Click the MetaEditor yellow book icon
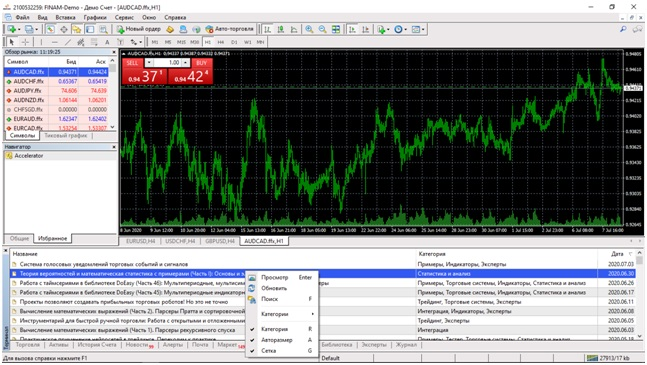647x365 pixels. [170, 29]
